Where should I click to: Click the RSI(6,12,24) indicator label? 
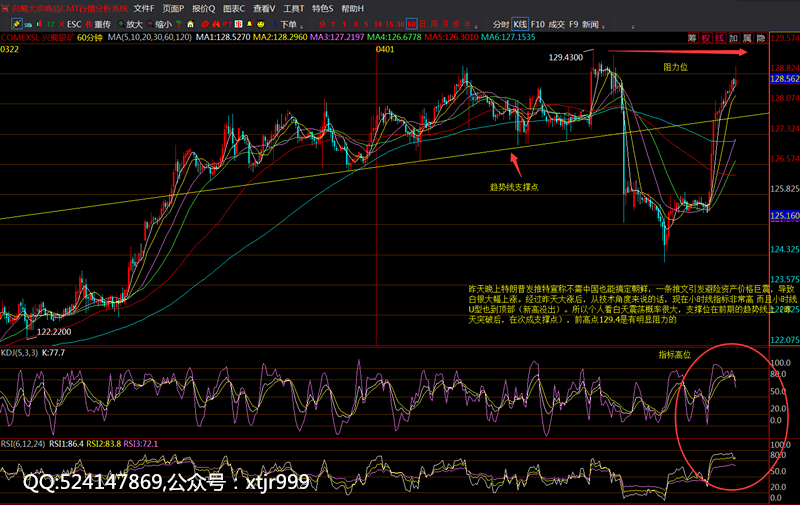tap(23, 444)
